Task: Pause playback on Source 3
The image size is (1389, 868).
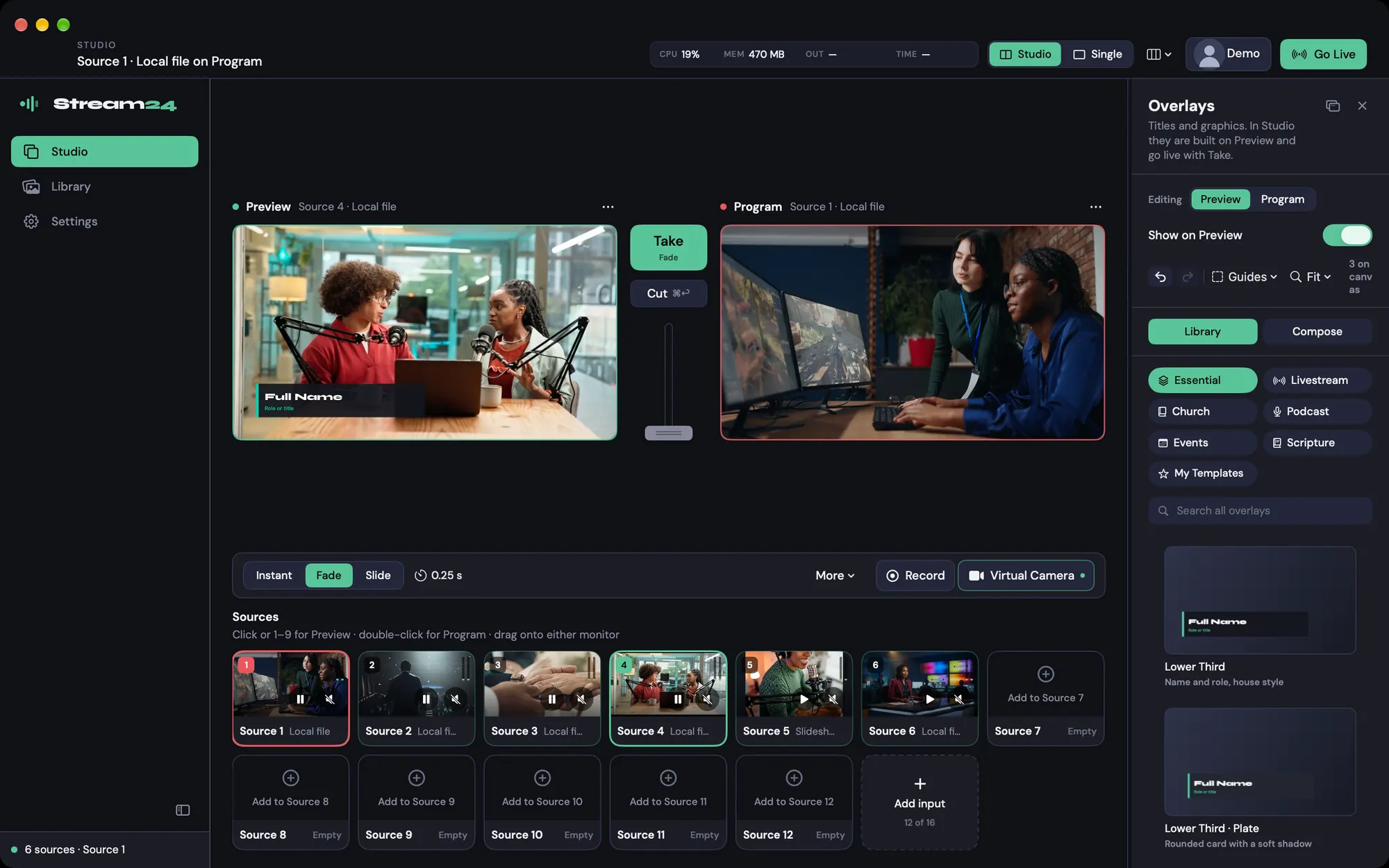Action: 551,699
